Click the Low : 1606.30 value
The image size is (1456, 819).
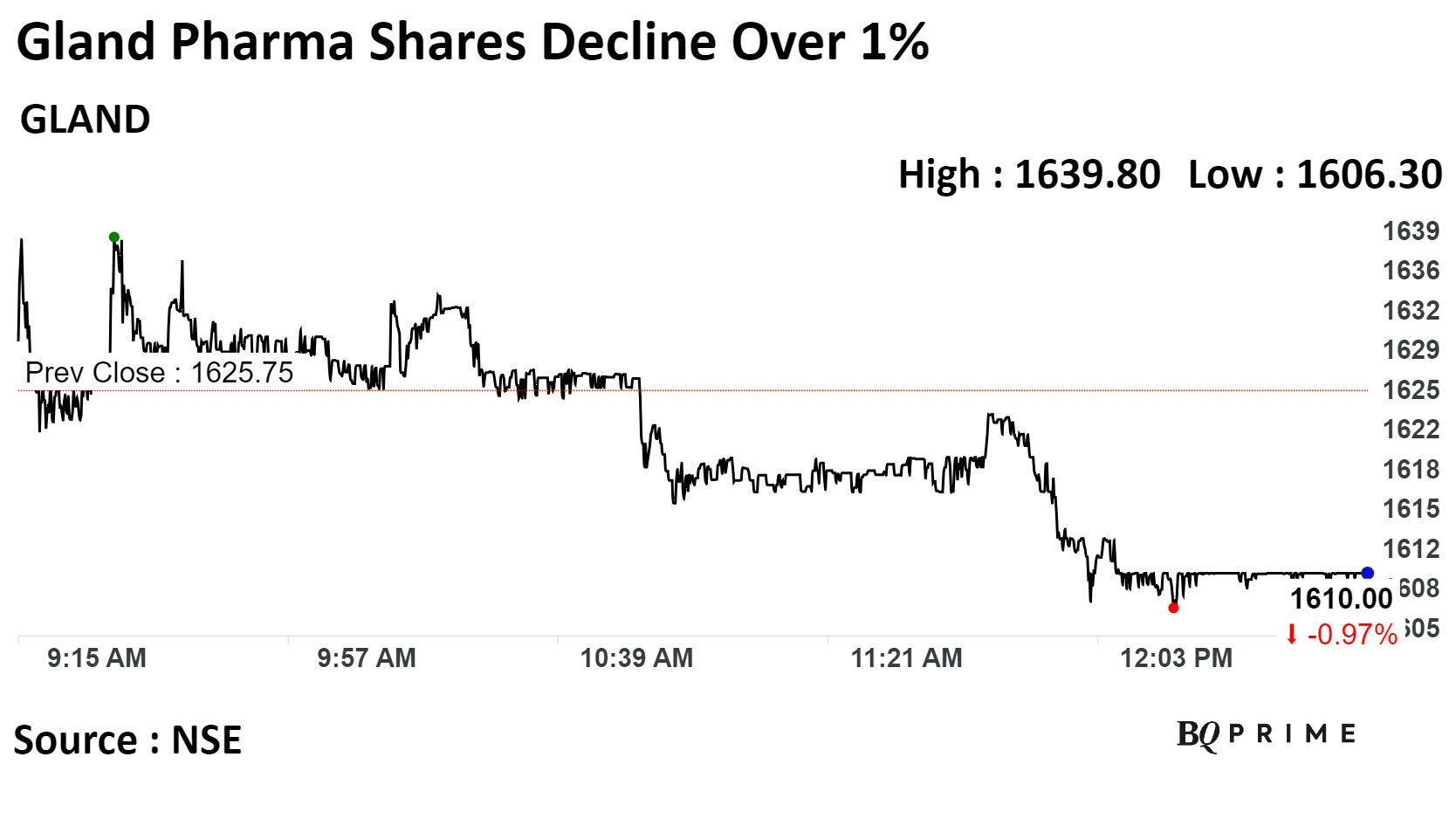[1315, 175]
